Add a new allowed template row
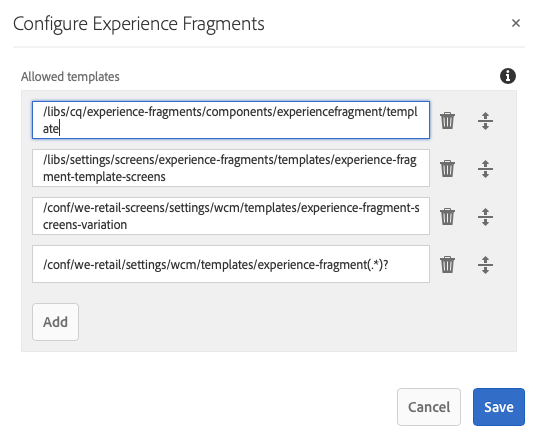The image size is (537, 439). 55,322
